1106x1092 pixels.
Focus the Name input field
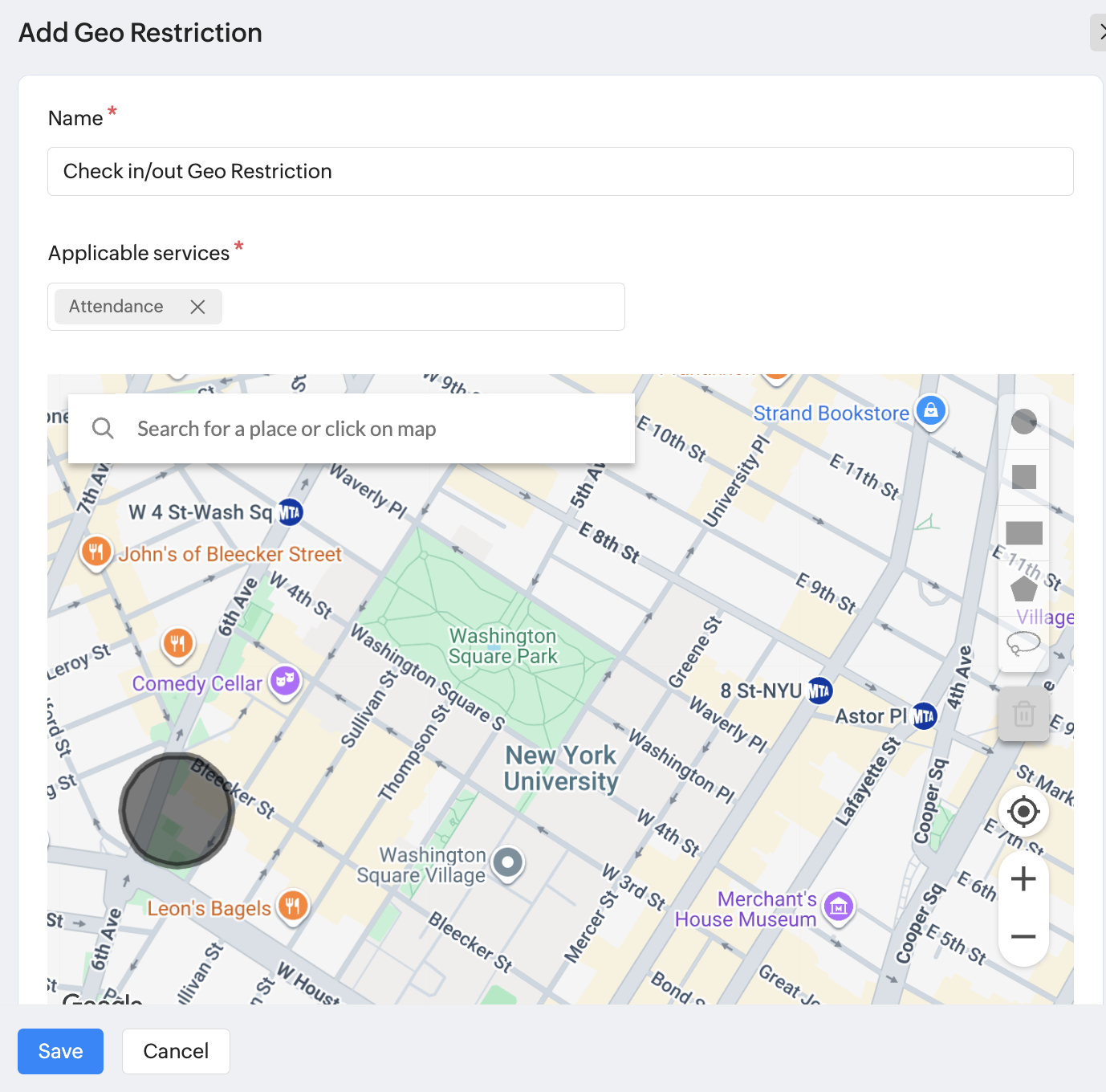(x=560, y=171)
